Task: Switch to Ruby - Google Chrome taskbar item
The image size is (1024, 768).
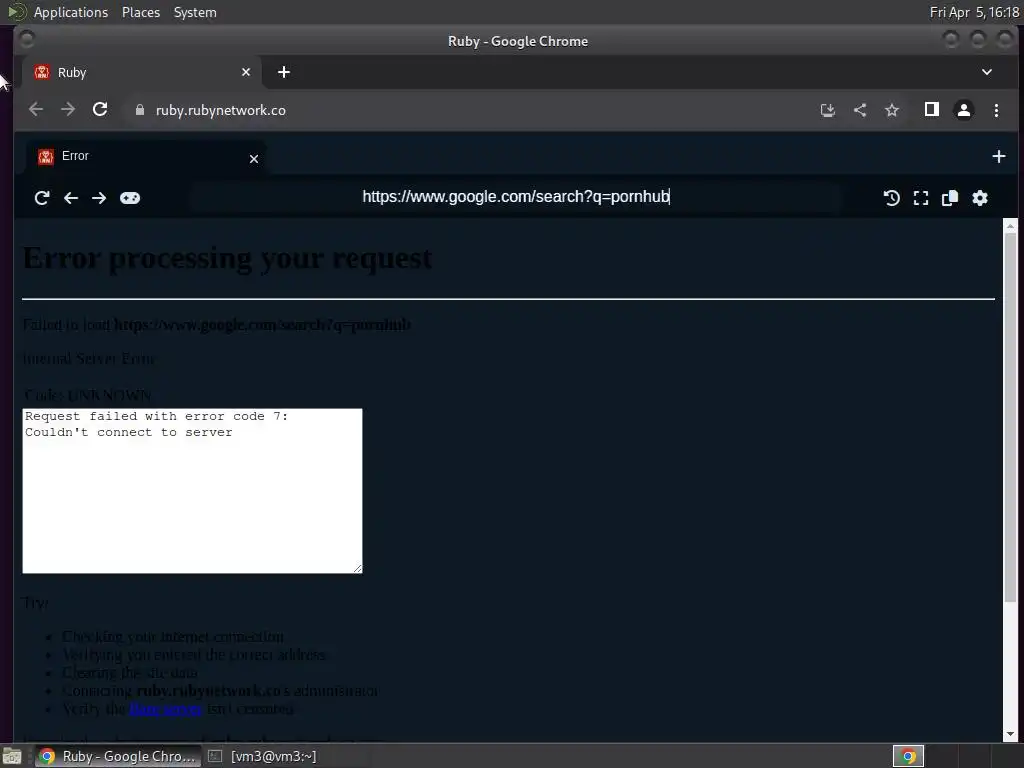Action: click(x=118, y=756)
